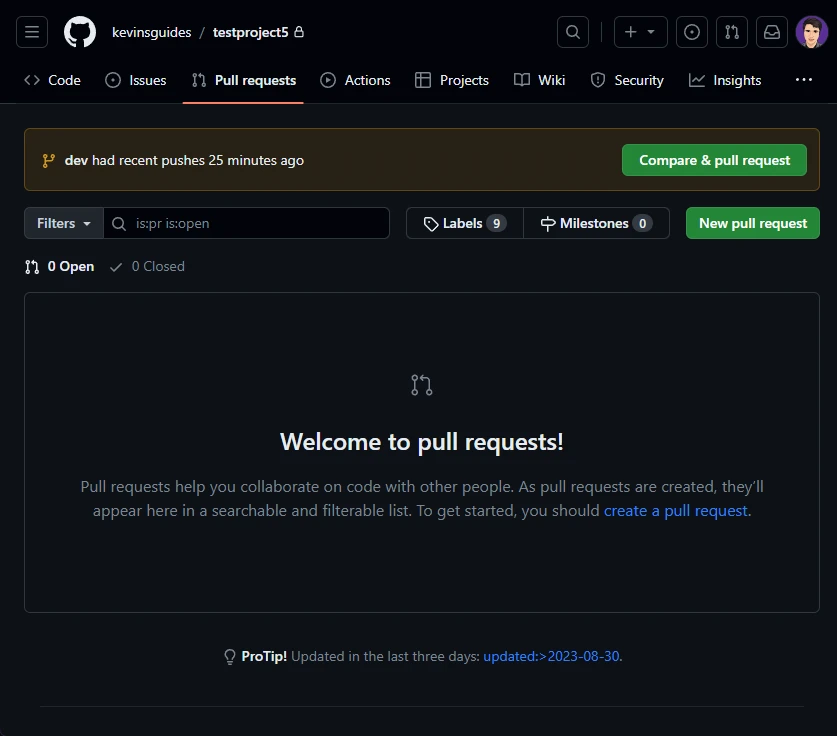This screenshot has height=736, width=837.
Task: Click the magnifier icon inside the filter search field
Action: [119, 224]
